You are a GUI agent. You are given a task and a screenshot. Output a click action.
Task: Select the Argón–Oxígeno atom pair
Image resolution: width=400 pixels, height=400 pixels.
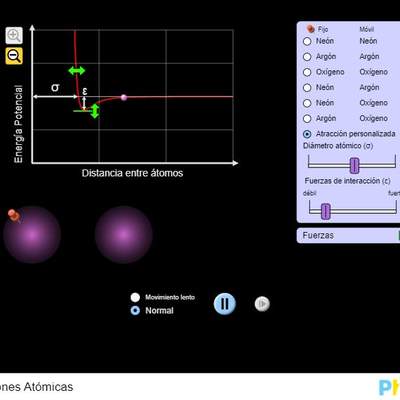(x=307, y=118)
